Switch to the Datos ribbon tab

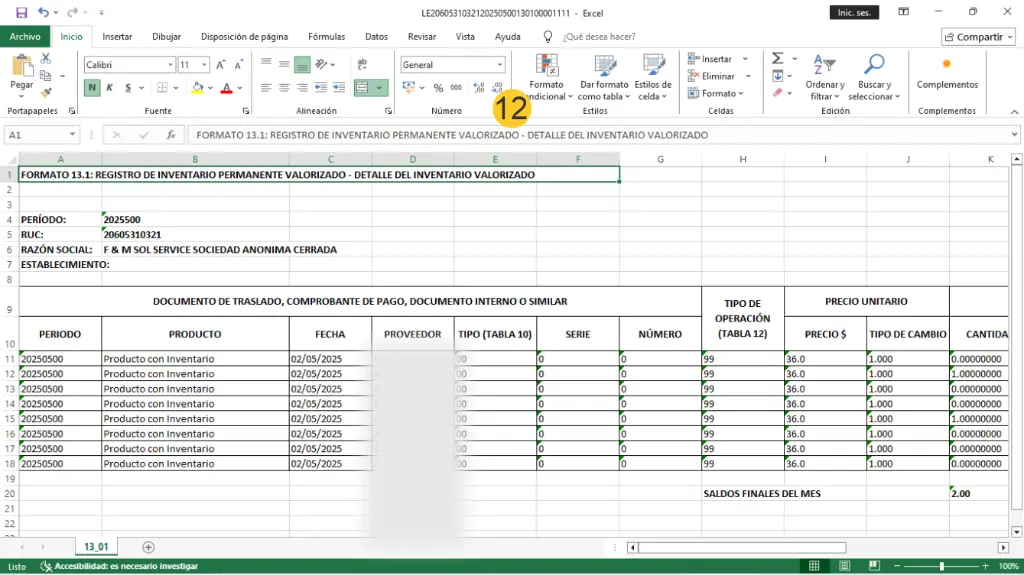376,37
